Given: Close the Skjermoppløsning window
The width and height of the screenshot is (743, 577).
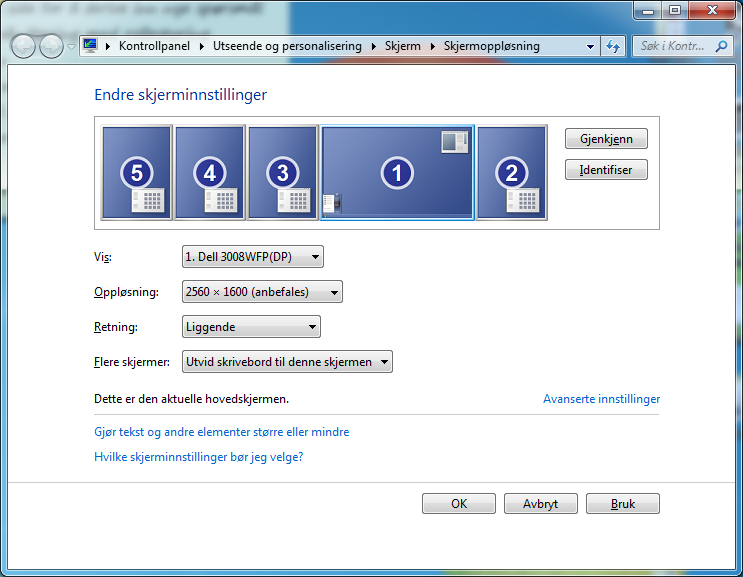Looking at the screenshot, I should click(712, 10).
